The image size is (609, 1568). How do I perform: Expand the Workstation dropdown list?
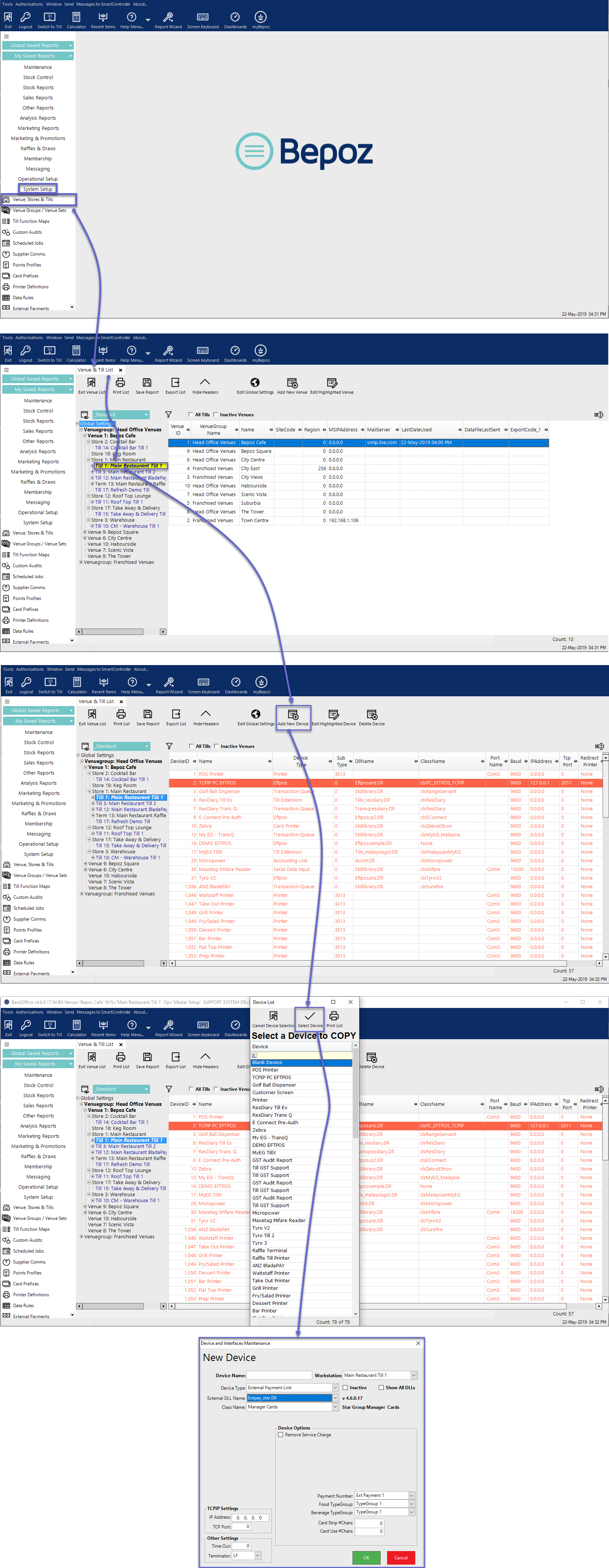(x=414, y=1375)
